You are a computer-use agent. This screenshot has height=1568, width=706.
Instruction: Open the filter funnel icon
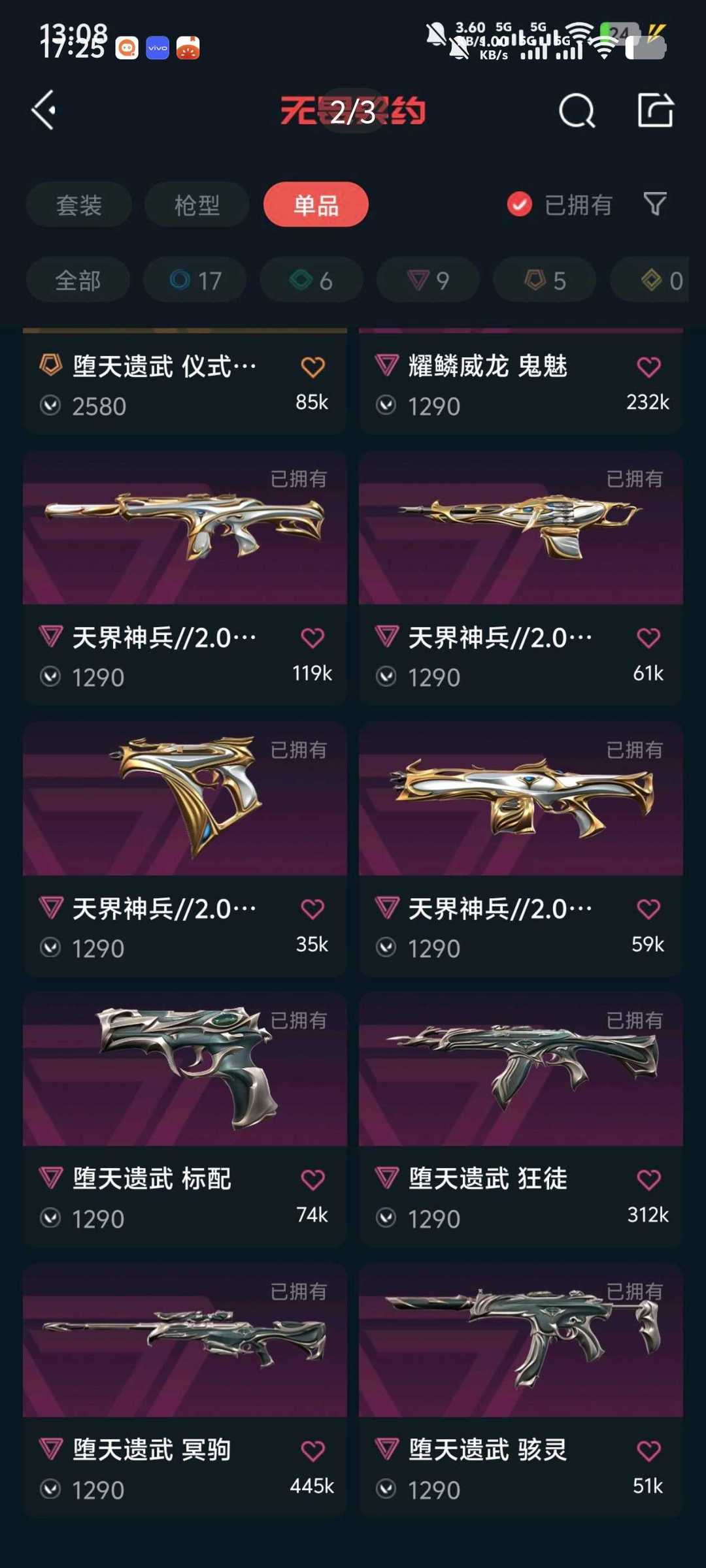point(655,204)
